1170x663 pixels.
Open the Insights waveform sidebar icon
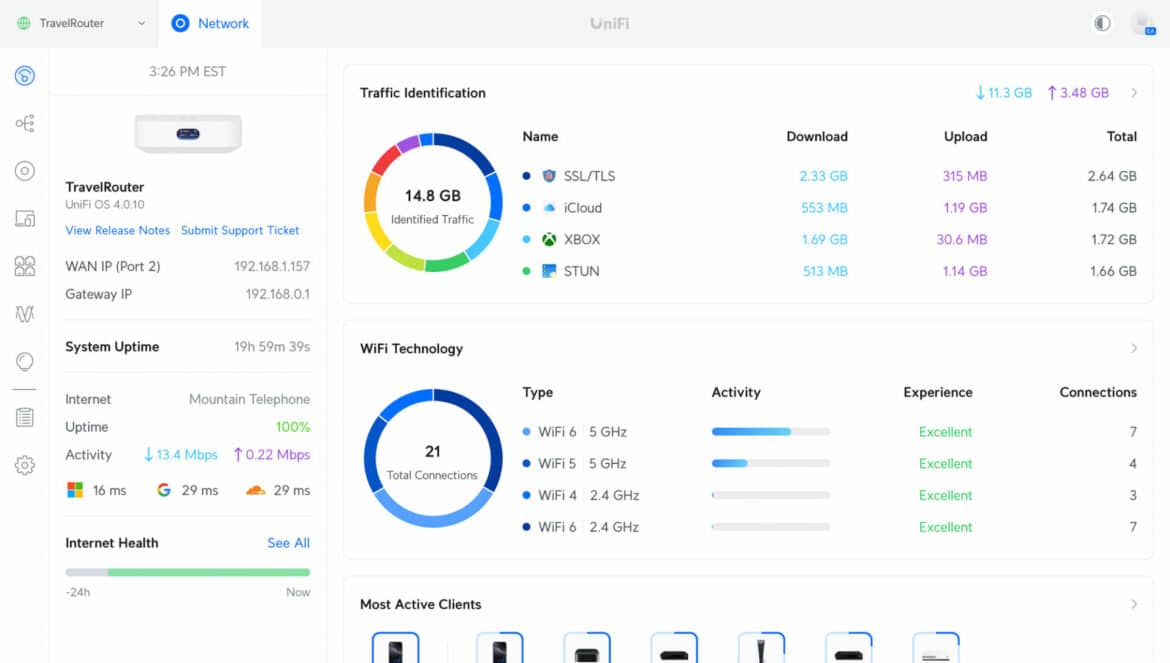point(25,314)
